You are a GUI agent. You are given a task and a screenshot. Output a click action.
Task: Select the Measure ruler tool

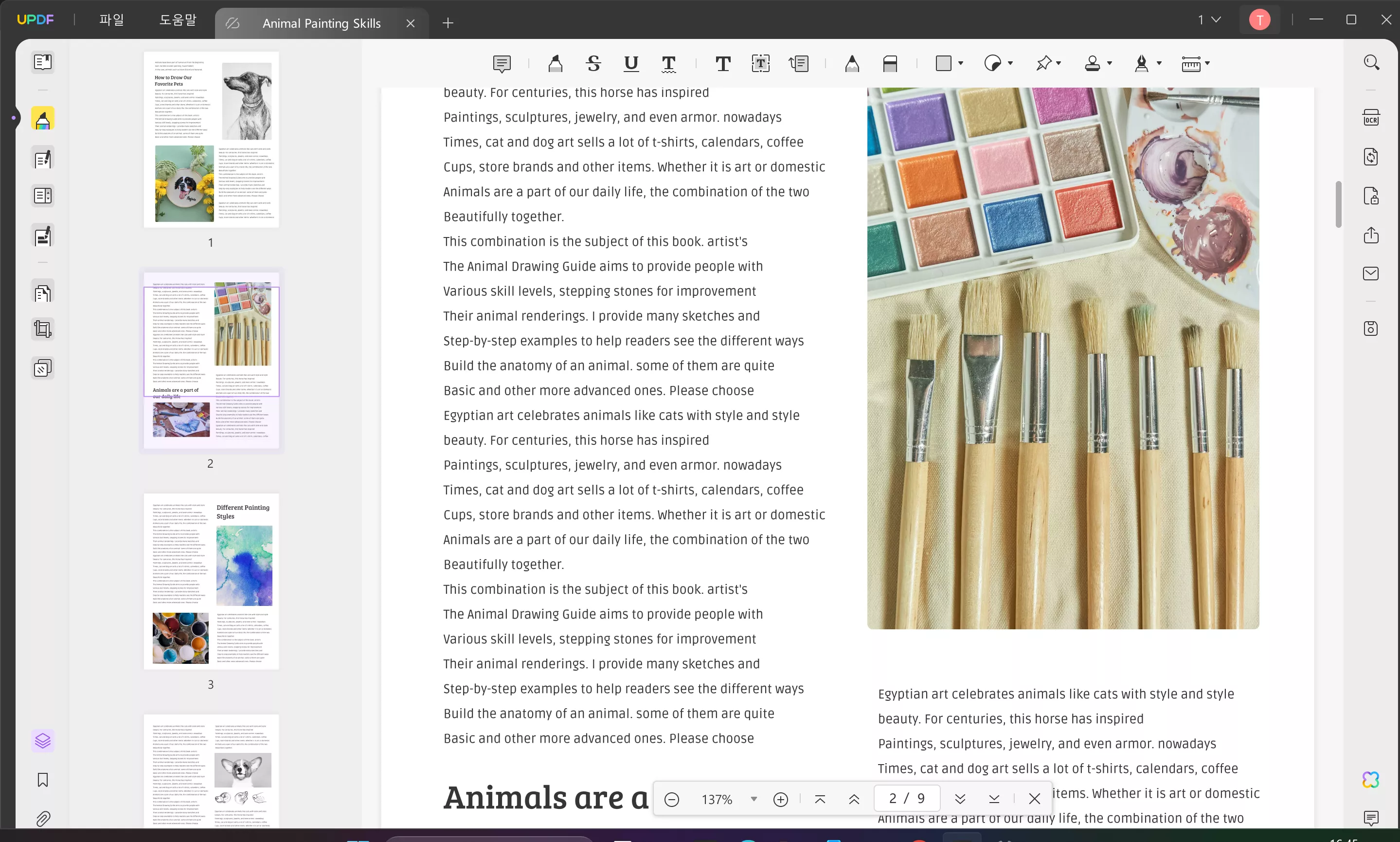click(1190, 64)
